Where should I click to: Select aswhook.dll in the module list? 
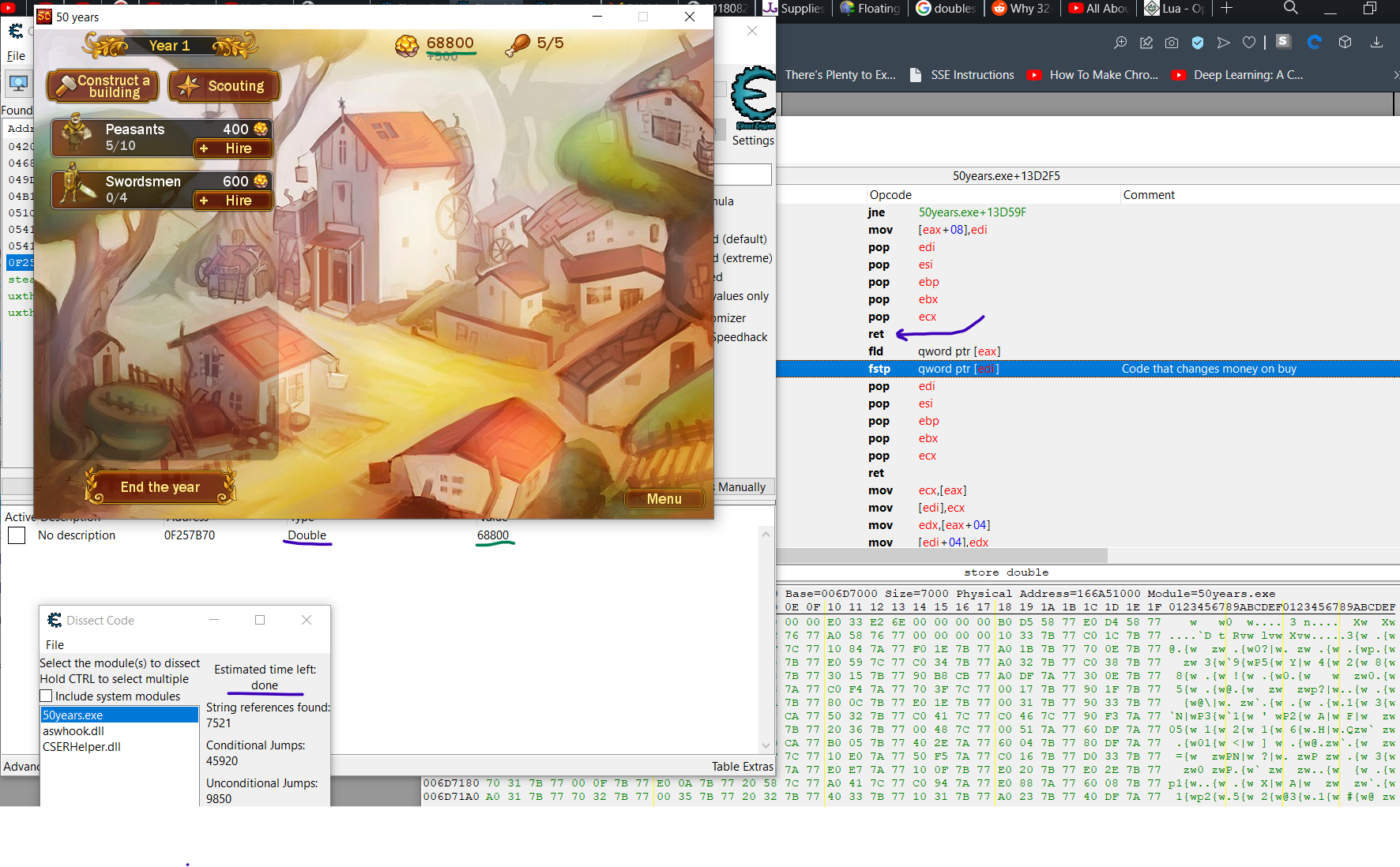click(x=73, y=731)
